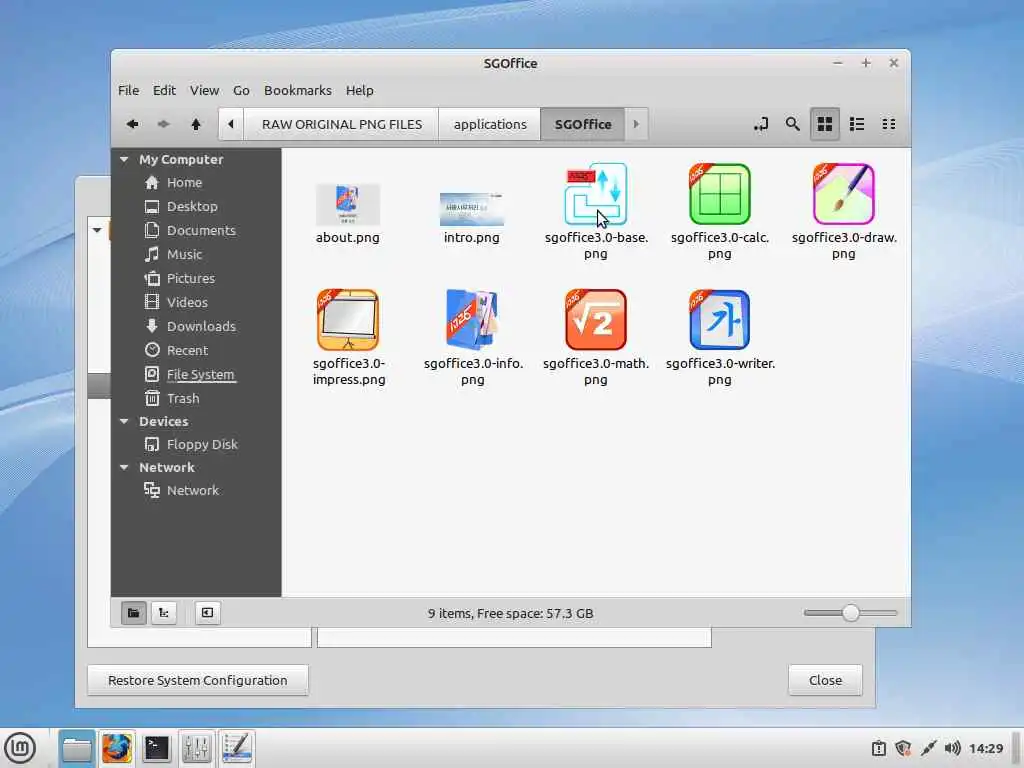Image resolution: width=1024 pixels, height=768 pixels.
Task: Select the sgoffice3.0-writer.png icon
Action: coord(720,320)
